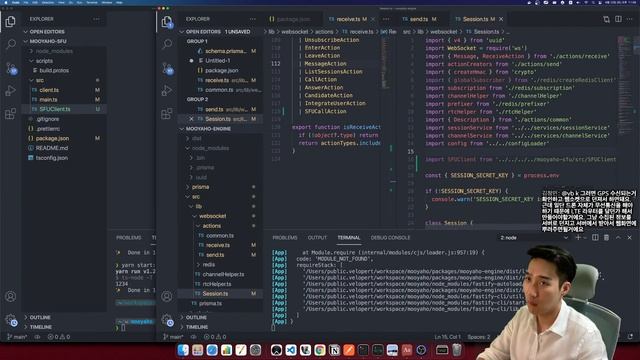Image resolution: width=640 pixels, height=360 pixels.
Task: Select the TERMINAL panel tab
Action: tap(349, 238)
